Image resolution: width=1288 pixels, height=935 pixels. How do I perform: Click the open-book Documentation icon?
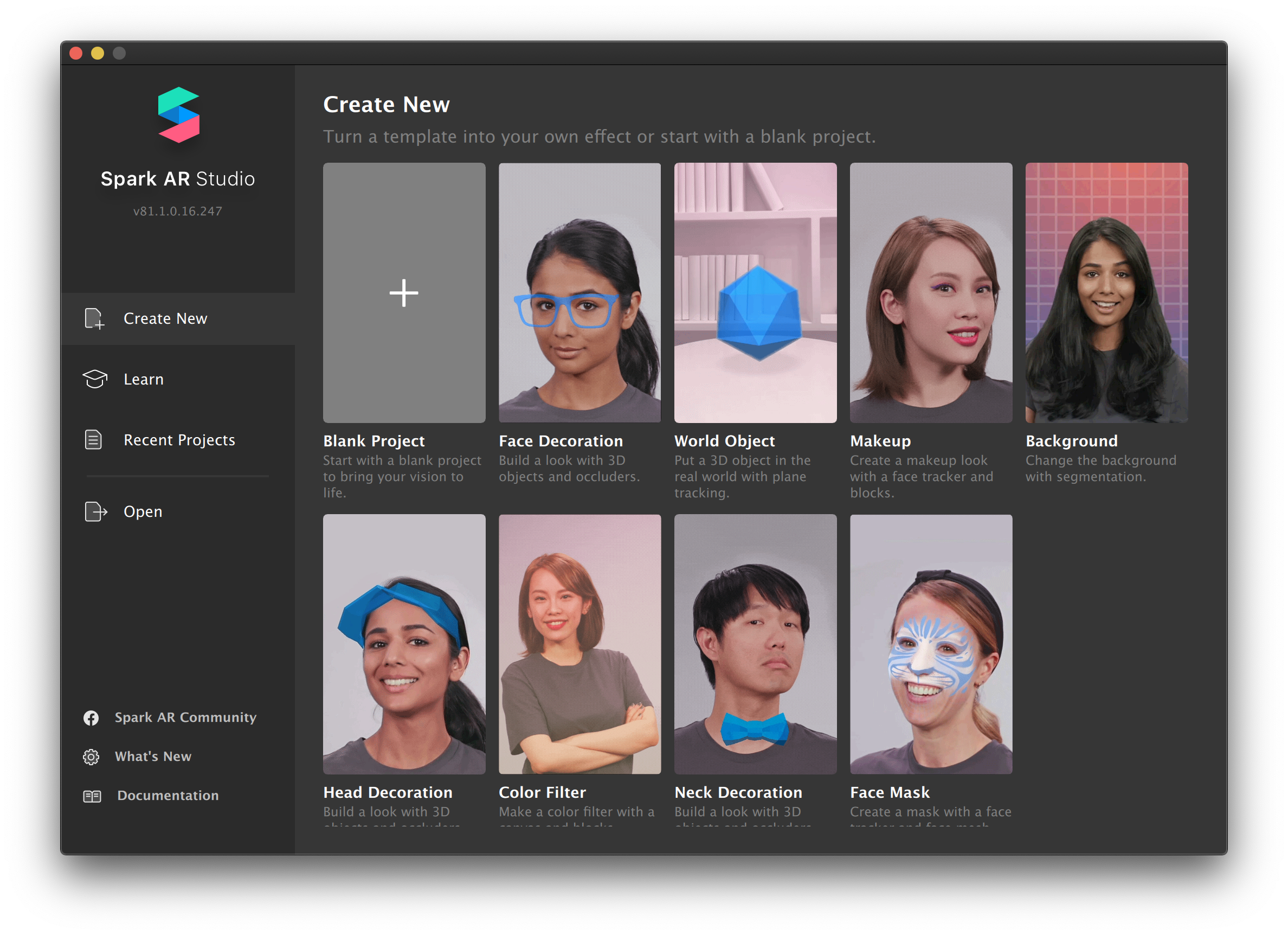92,796
